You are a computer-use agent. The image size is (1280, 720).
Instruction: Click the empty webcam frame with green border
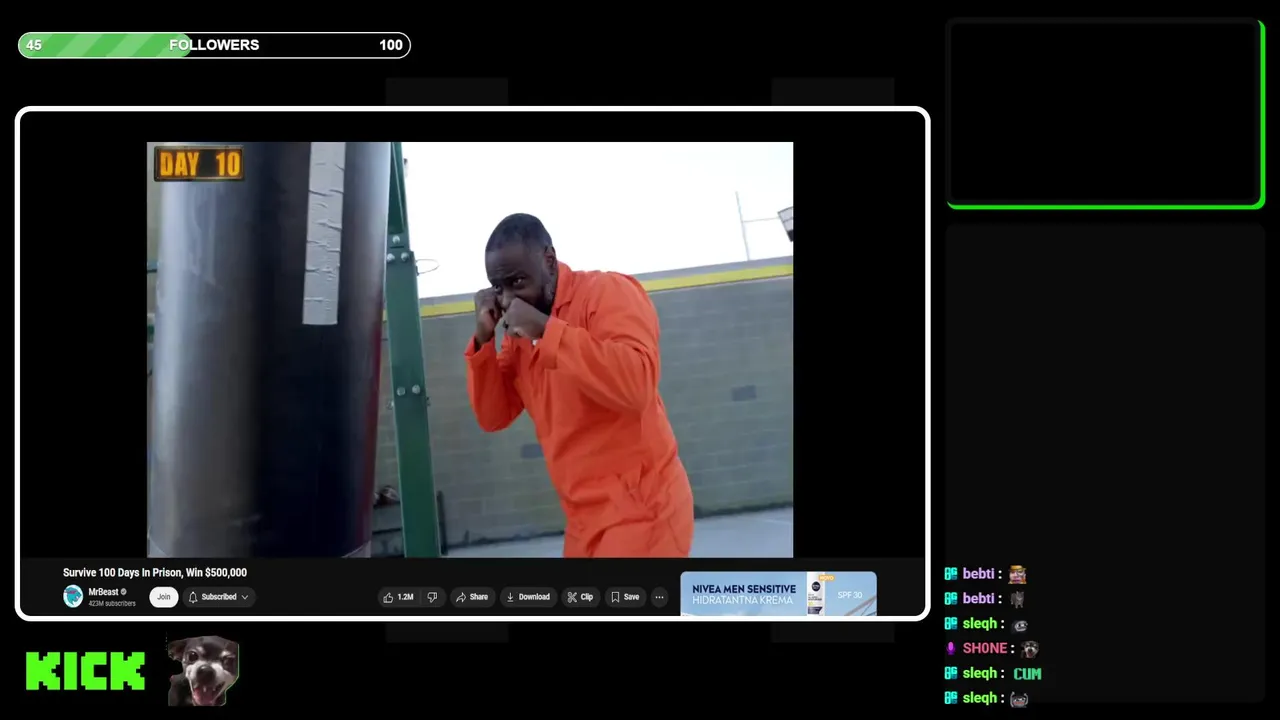coord(1105,113)
